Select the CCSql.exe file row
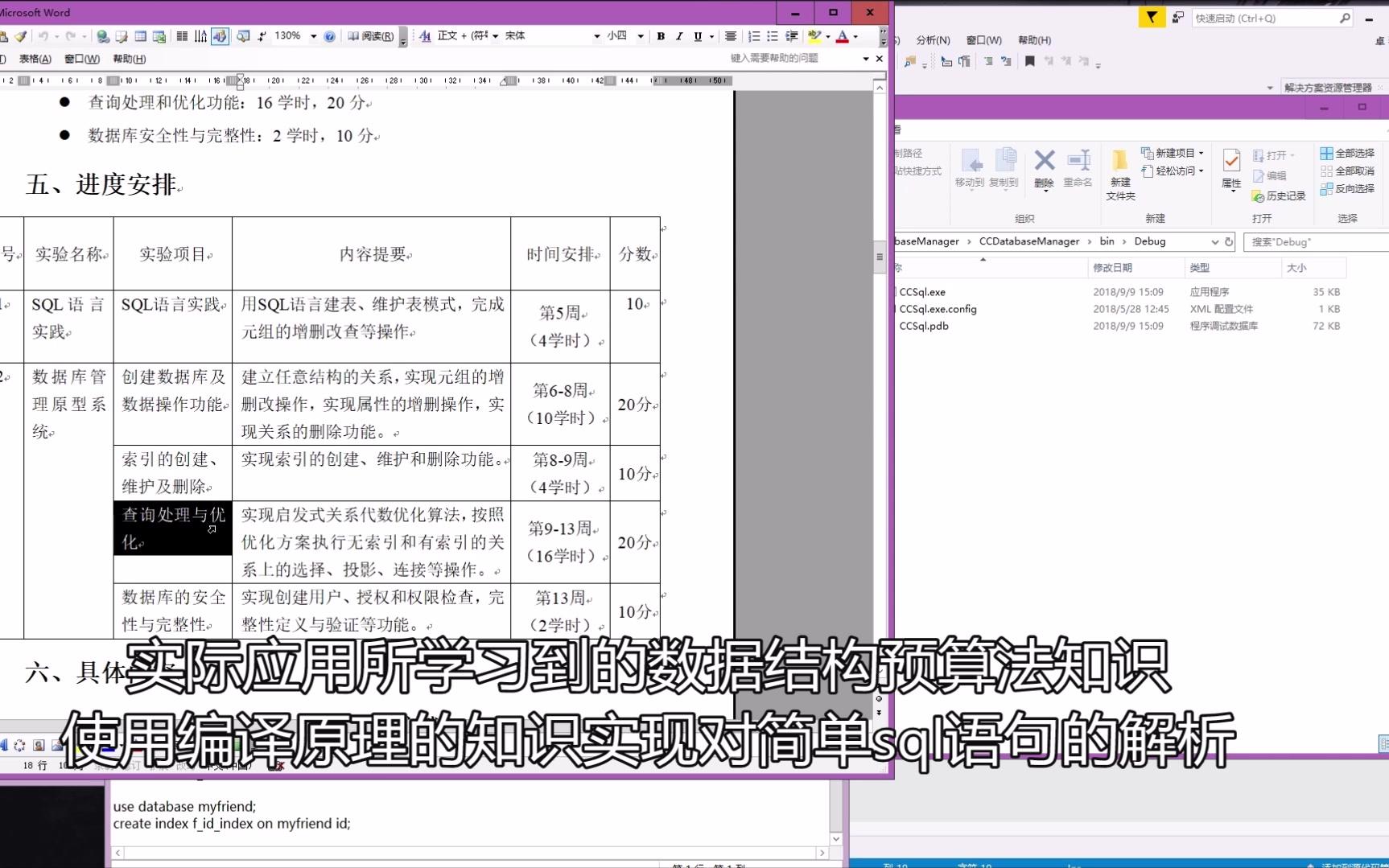The width and height of the screenshot is (1389, 868). [1119, 292]
